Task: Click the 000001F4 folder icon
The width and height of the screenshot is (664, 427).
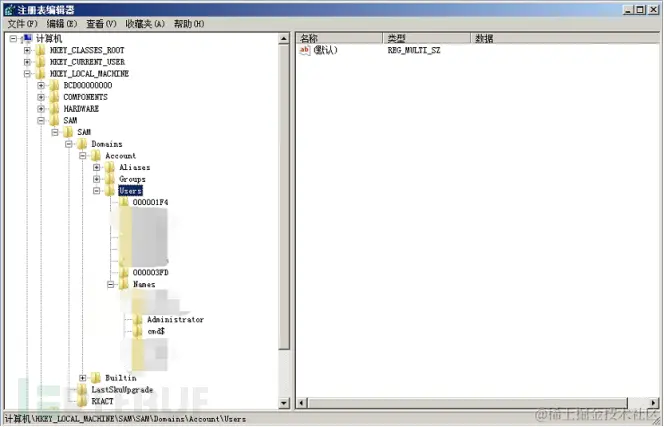Action: tap(124, 202)
